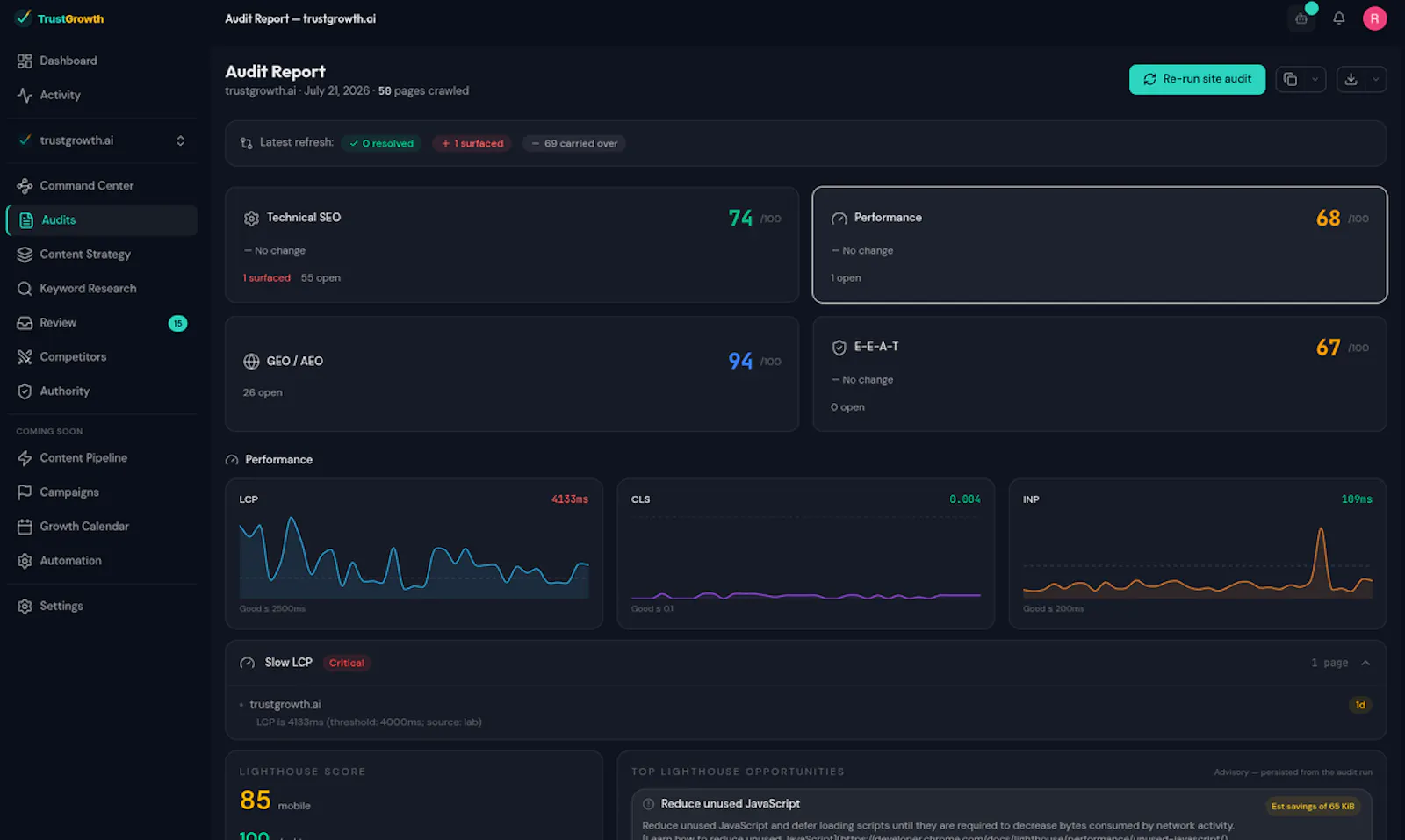Click the Content Strategy layers icon
Image resolution: width=1405 pixels, height=840 pixels.
click(x=25, y=255)
